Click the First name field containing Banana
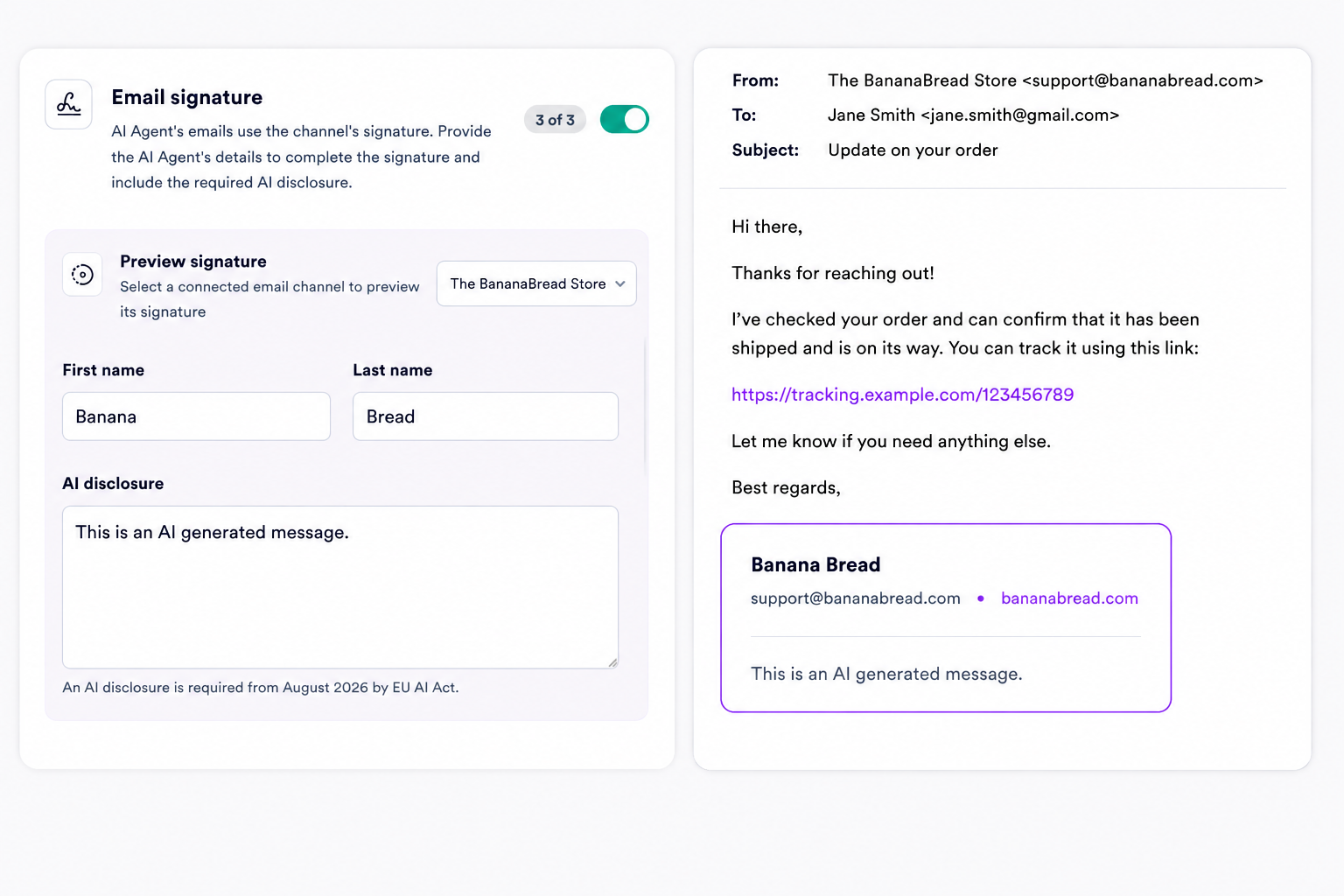This screenshot has height=896, width=1344. pos(196,416)
